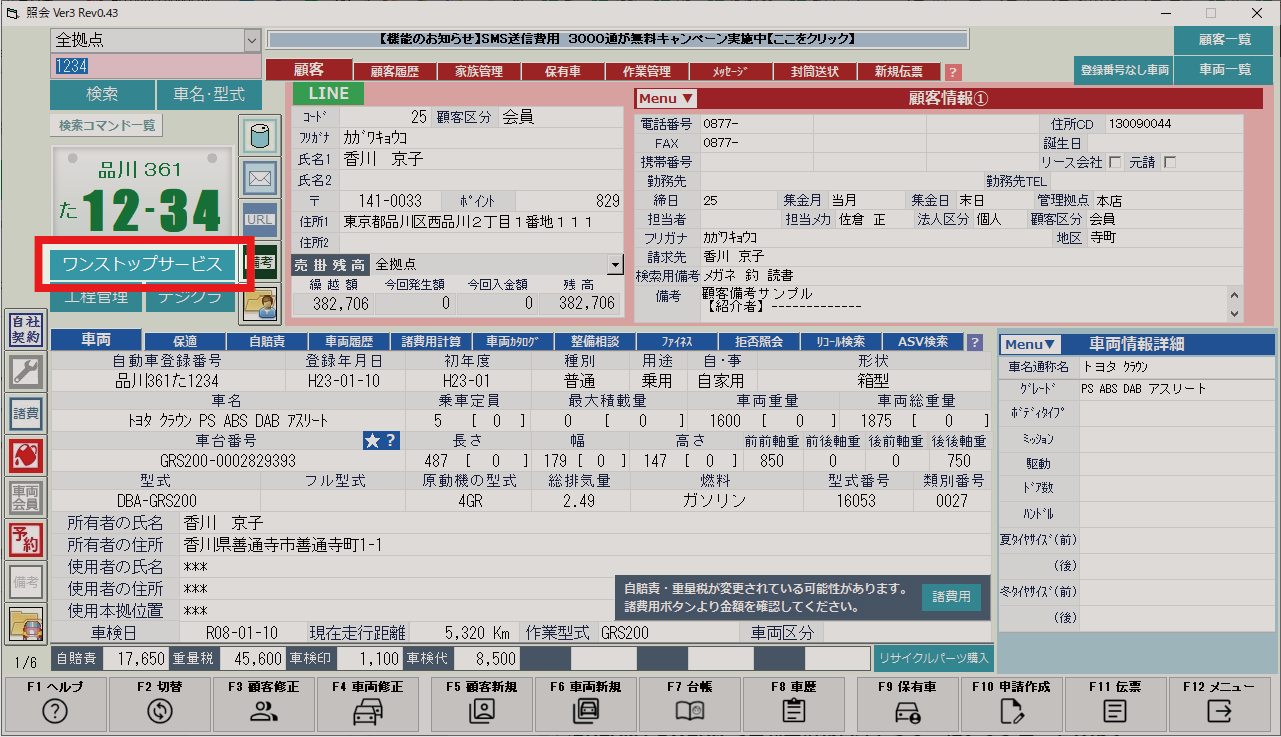
Task: Open the 作業管理 tab
Action: pos(647,72)
